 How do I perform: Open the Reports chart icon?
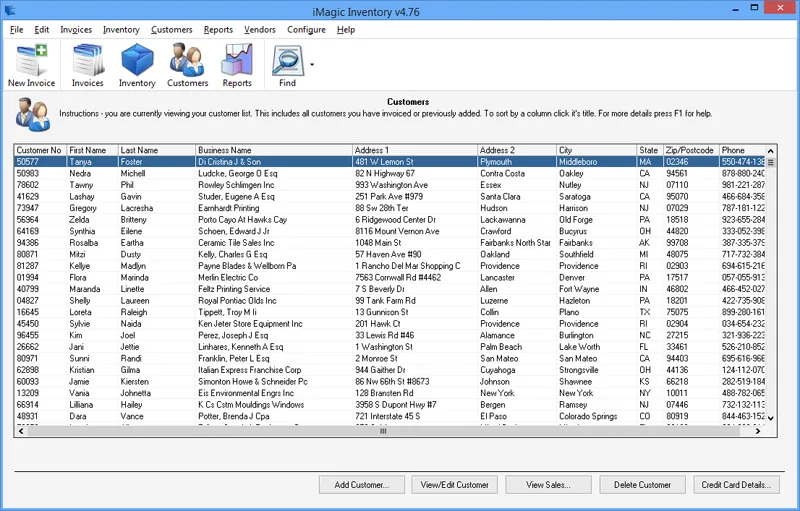[237, 66]
